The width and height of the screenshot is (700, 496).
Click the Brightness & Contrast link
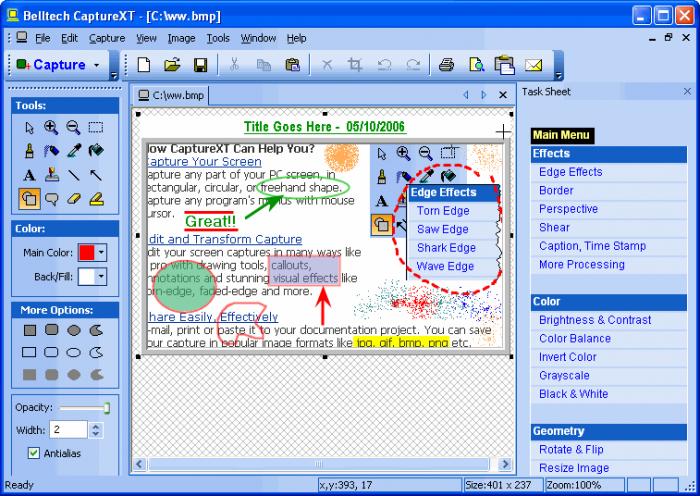(x=595, y=320)
